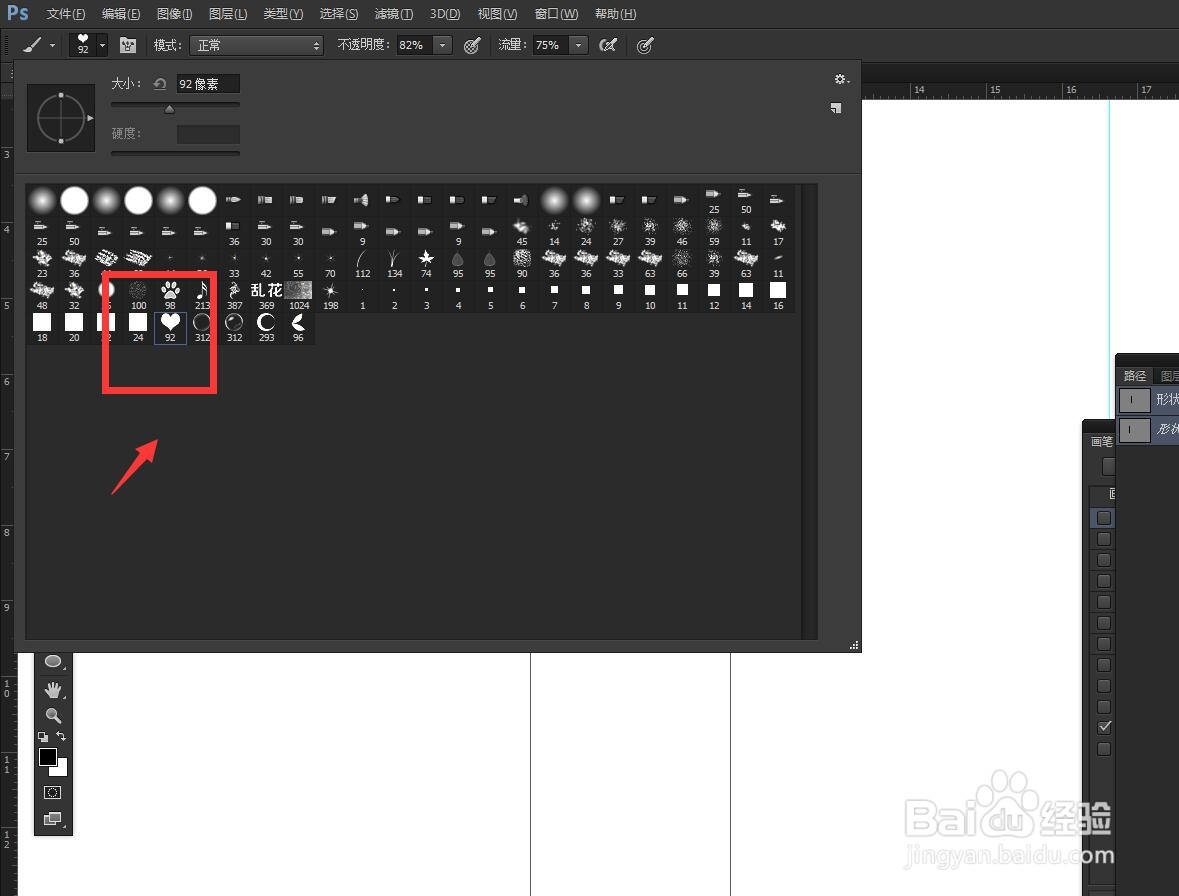Toggle pressure for size icon
Screen dimensions: 1179x896
point(644,45)
